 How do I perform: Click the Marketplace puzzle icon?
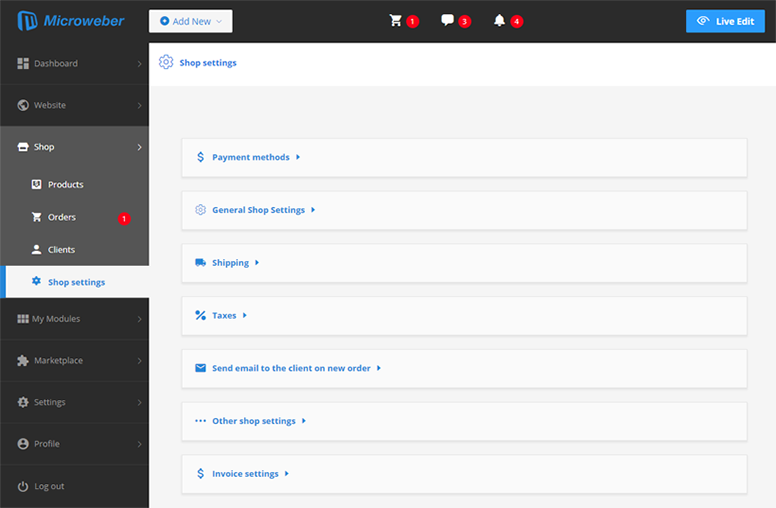pos(23,360)
